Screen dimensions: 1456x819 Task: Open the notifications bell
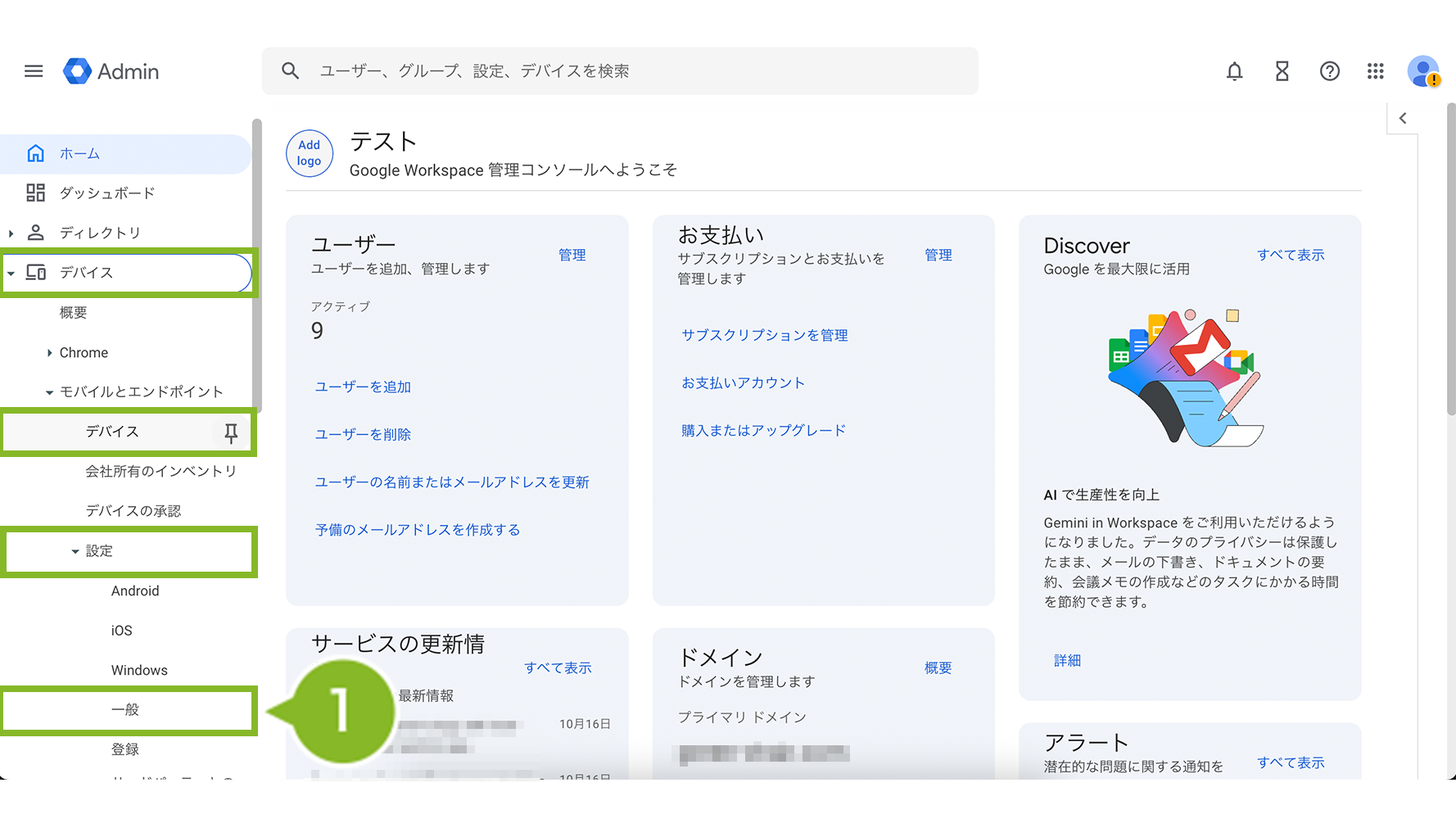click(1234, 71)
